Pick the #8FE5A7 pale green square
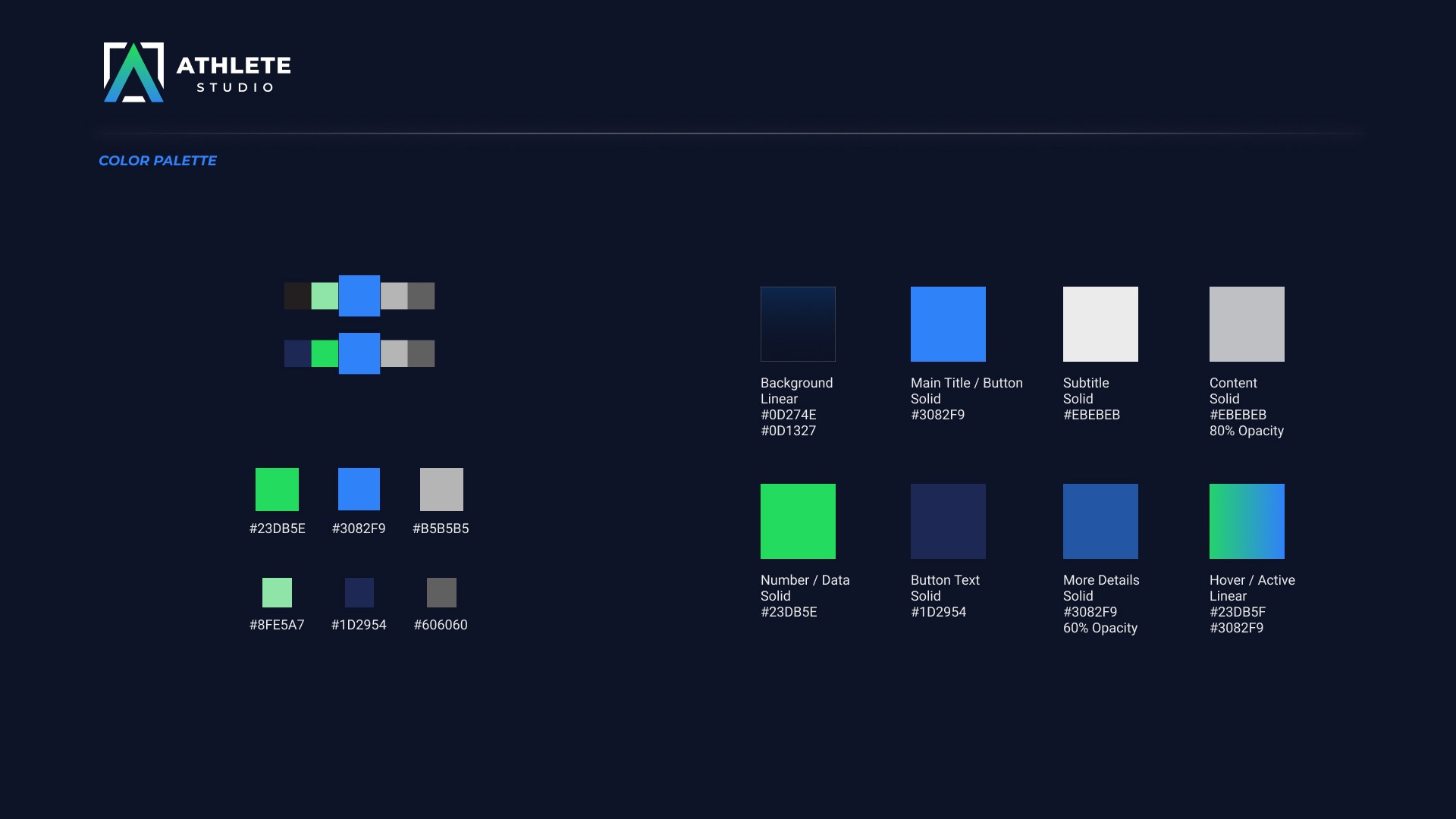The width and height of the screenshot is (1456, 819). (277, 592)
